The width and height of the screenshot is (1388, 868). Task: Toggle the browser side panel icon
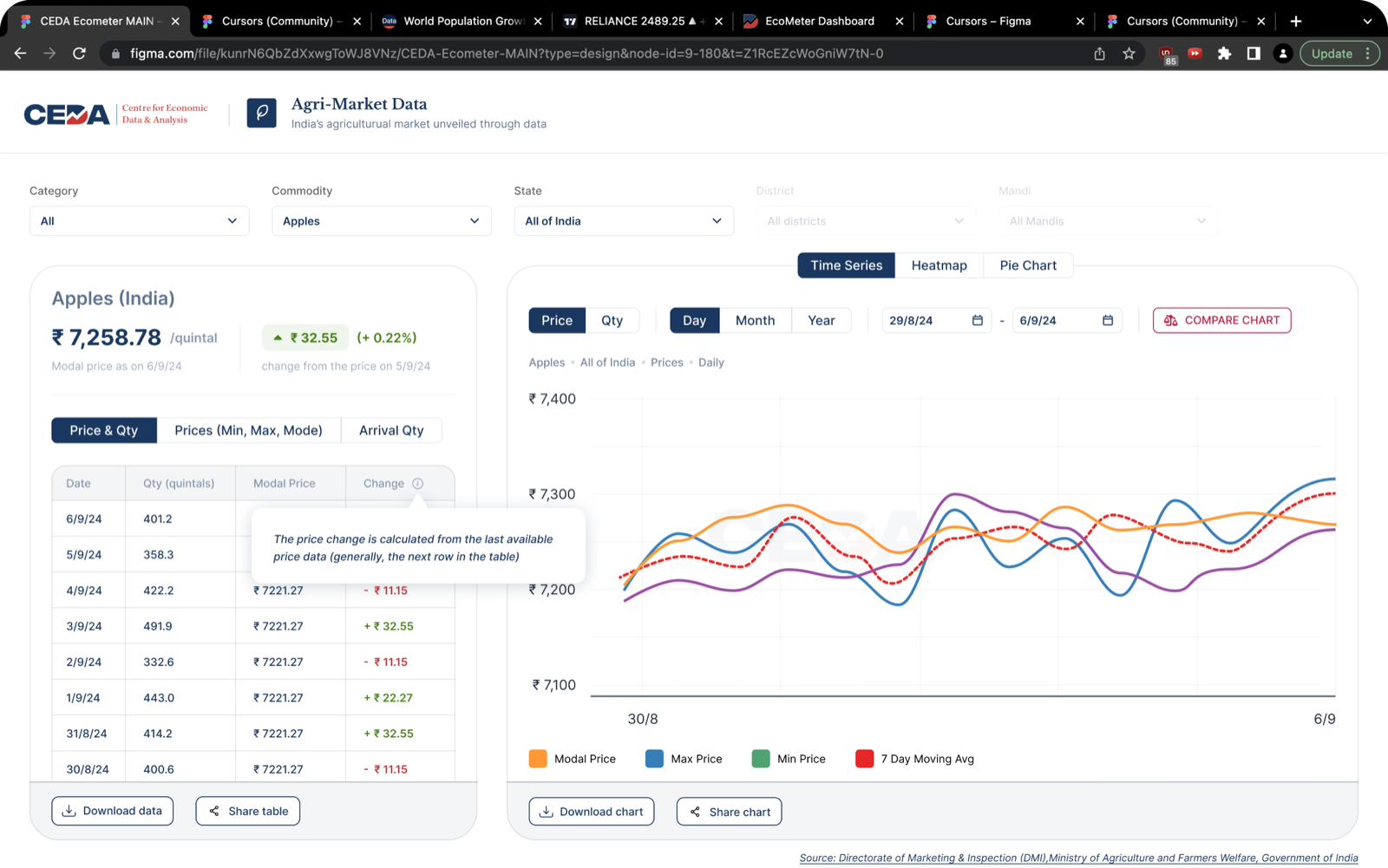tap(1254, 54)
